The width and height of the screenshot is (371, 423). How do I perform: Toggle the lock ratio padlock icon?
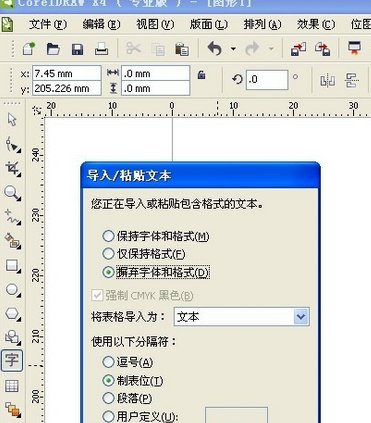click(201, 74)
